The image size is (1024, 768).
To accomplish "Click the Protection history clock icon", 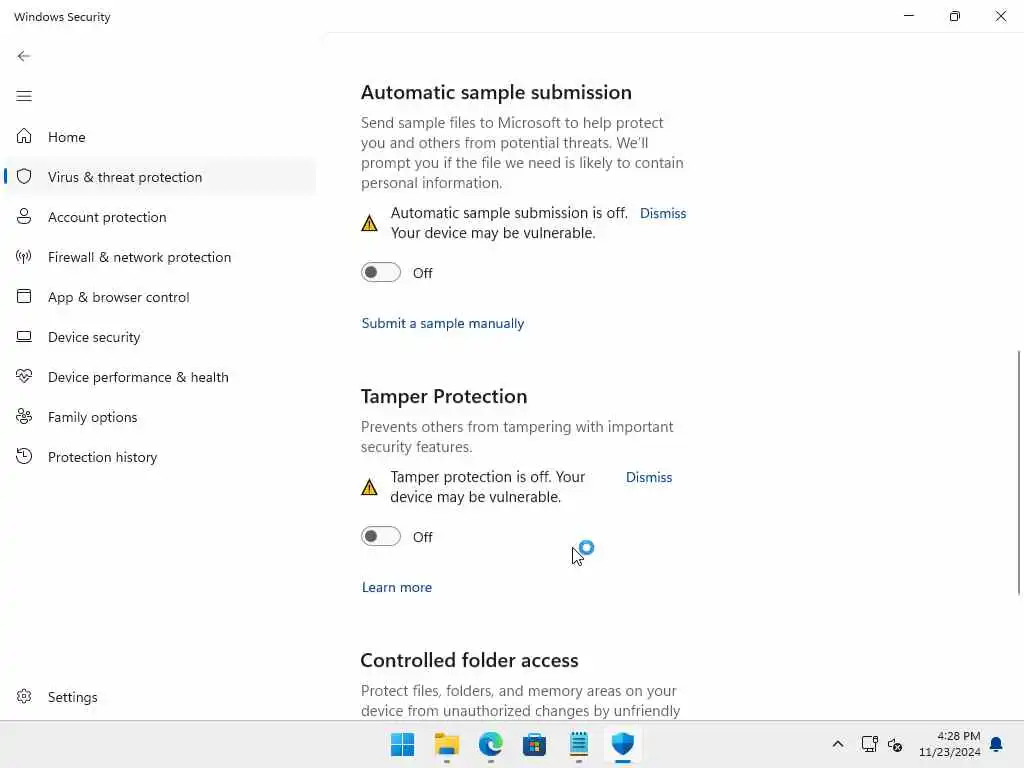I will tap(24, 456).
